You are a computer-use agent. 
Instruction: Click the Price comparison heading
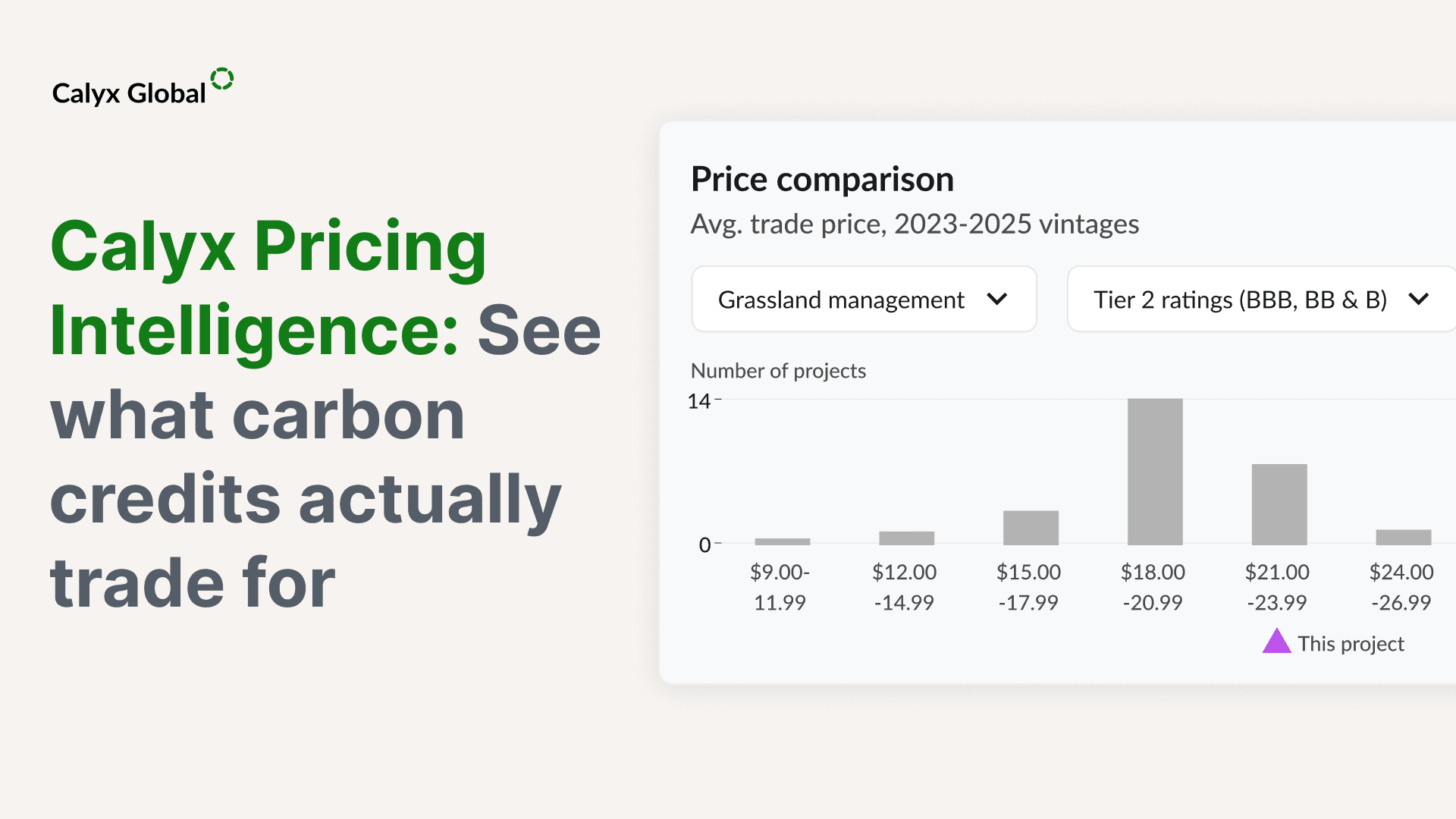tap(822, 180)
